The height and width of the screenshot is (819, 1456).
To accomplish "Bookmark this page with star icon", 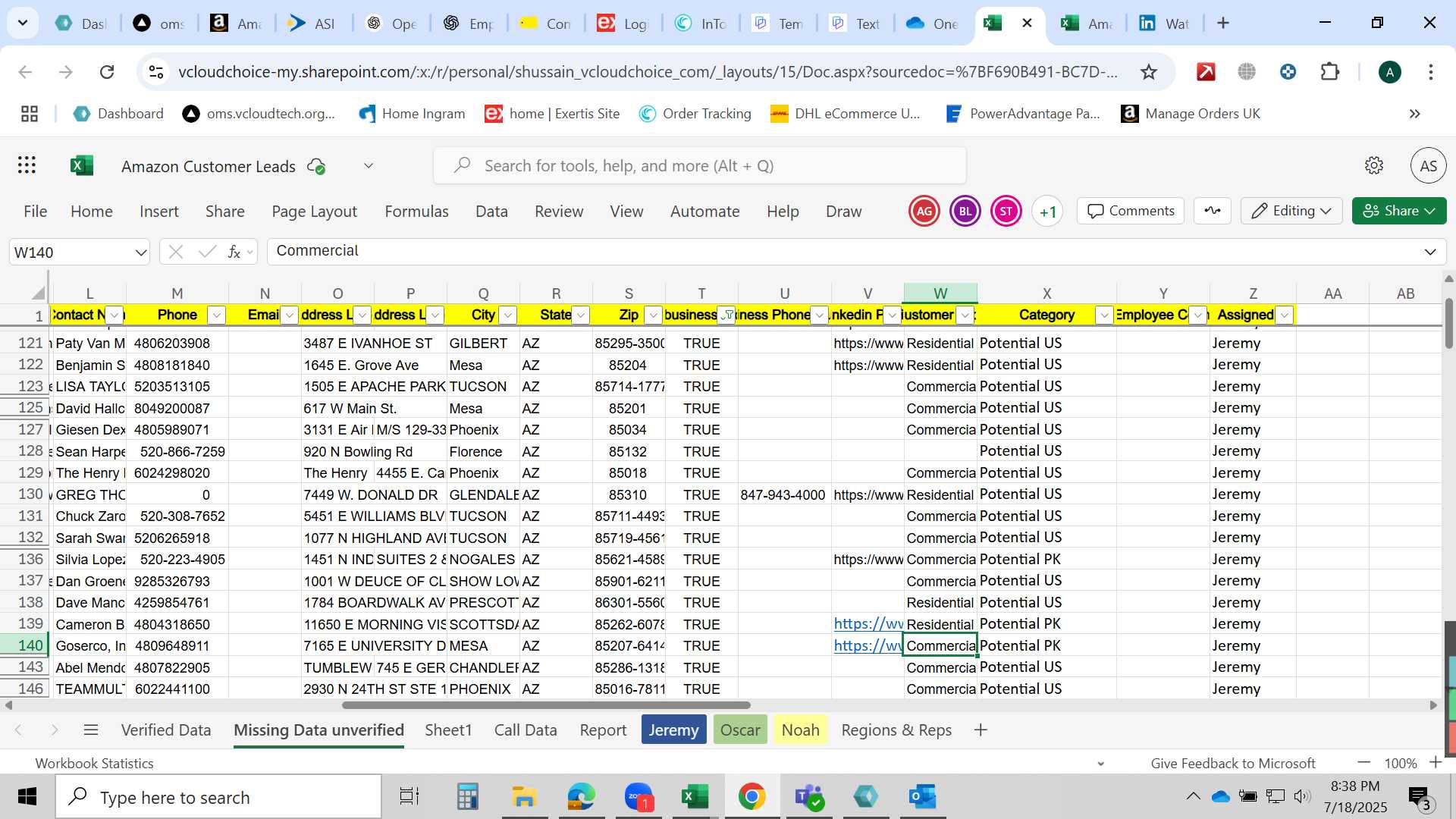I will point(1149,72).
